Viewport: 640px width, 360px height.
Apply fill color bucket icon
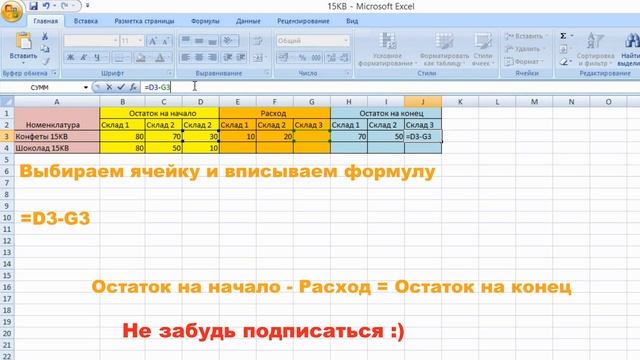pos(140,58)
